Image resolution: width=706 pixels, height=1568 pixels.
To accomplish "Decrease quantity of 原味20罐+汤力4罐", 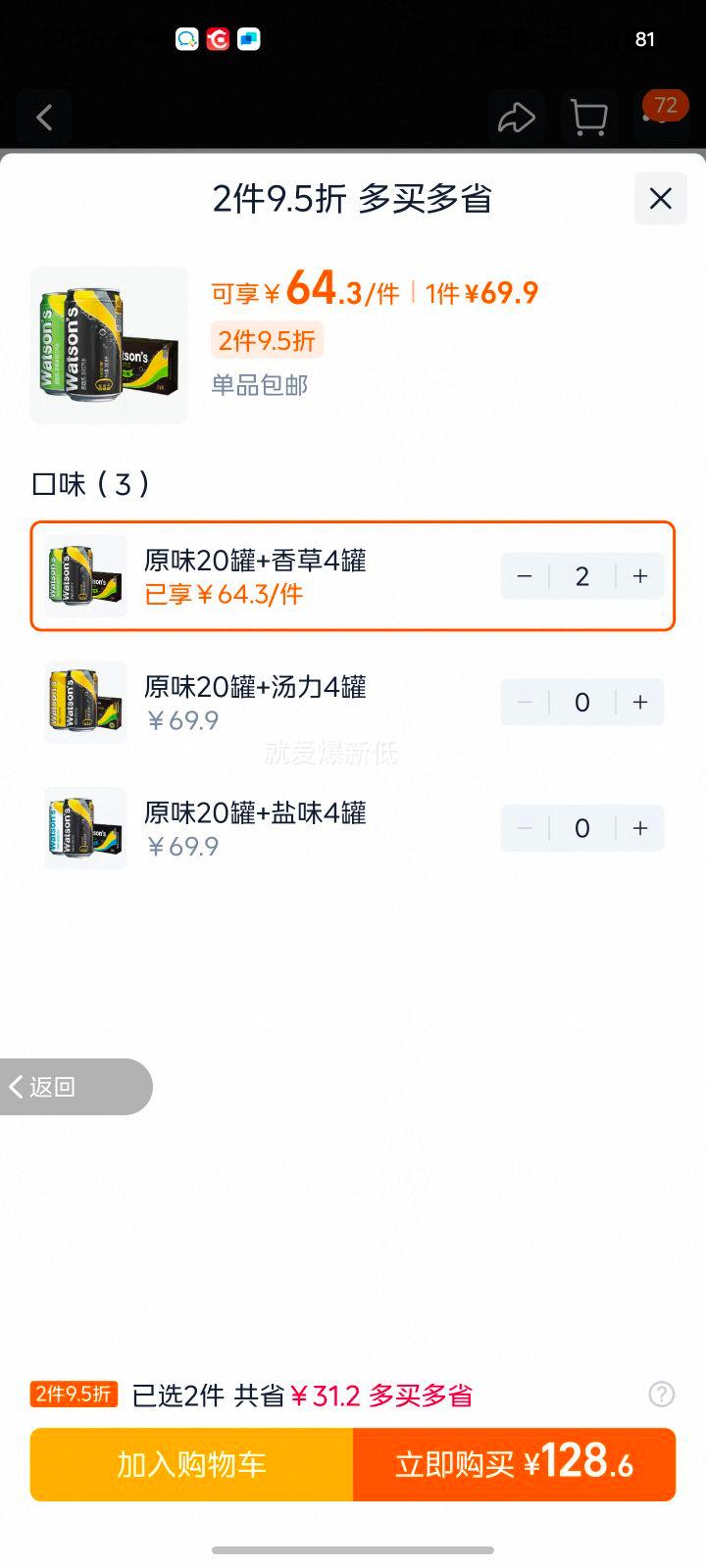I will pos(525,702).
